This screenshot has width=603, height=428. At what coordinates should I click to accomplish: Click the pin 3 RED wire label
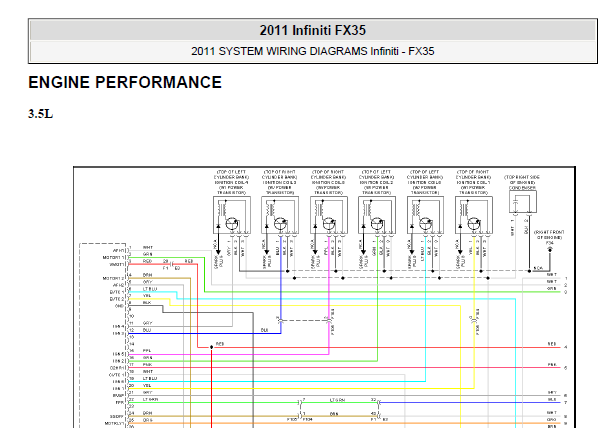click(148, 261)
